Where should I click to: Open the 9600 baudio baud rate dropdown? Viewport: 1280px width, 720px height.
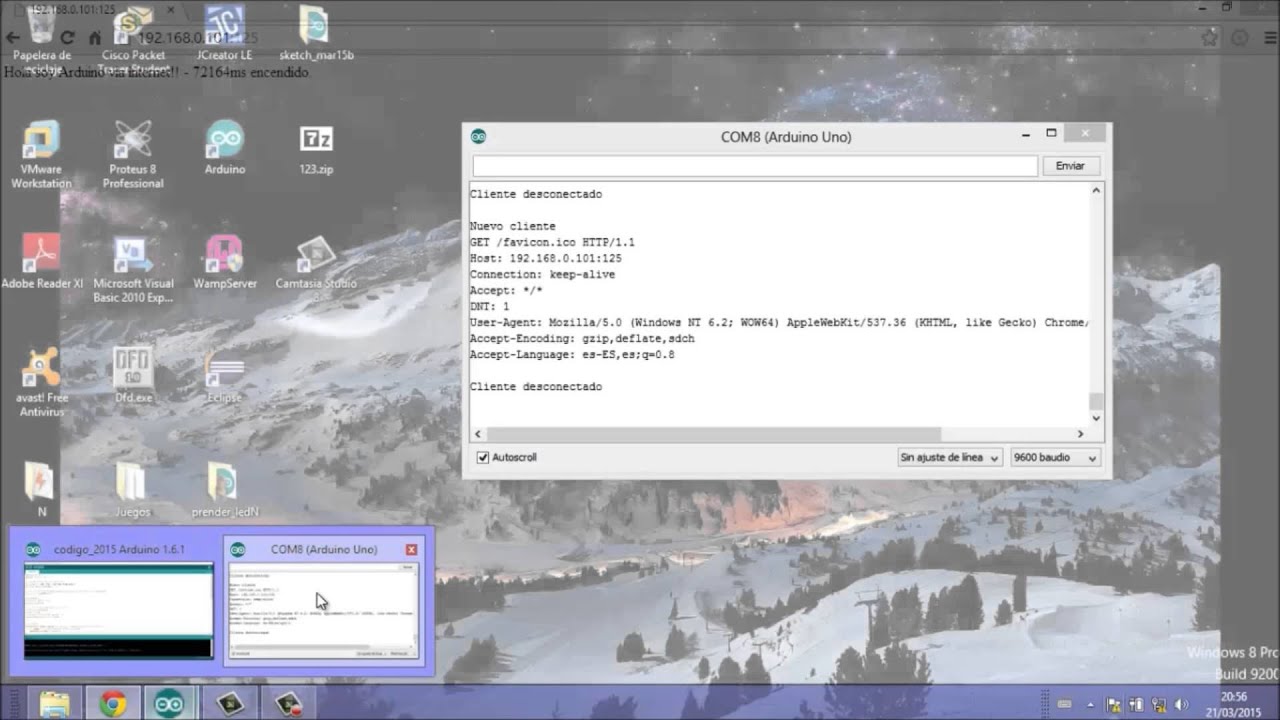click(1055, 457)
